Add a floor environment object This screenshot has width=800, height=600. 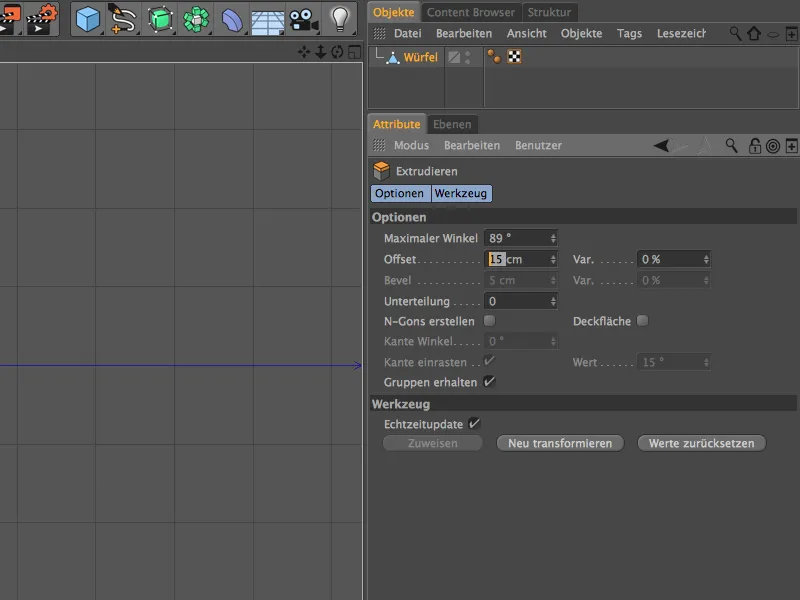(x=268, y=22)
